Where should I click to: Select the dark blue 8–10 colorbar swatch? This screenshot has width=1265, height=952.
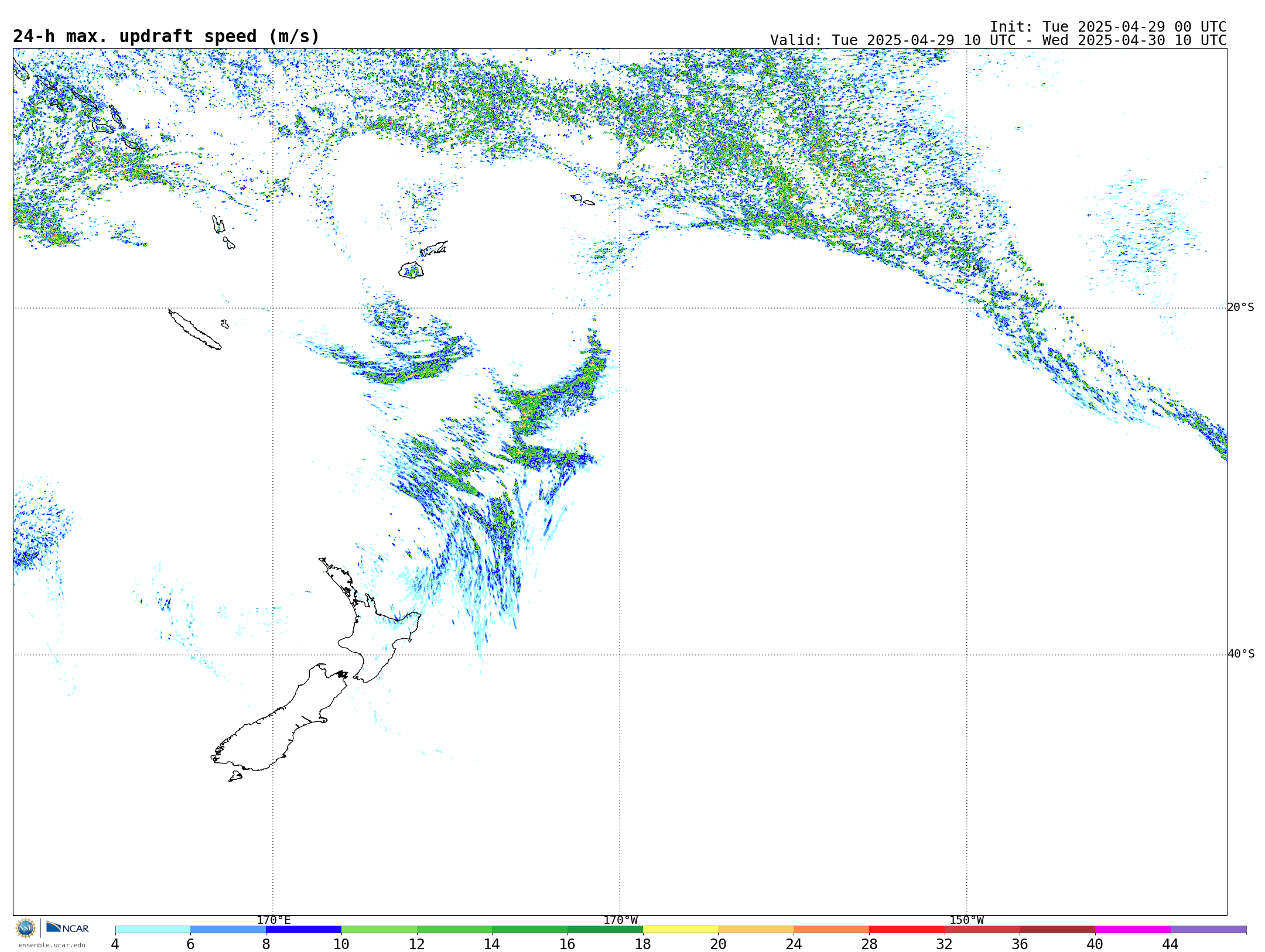[303, 929]
